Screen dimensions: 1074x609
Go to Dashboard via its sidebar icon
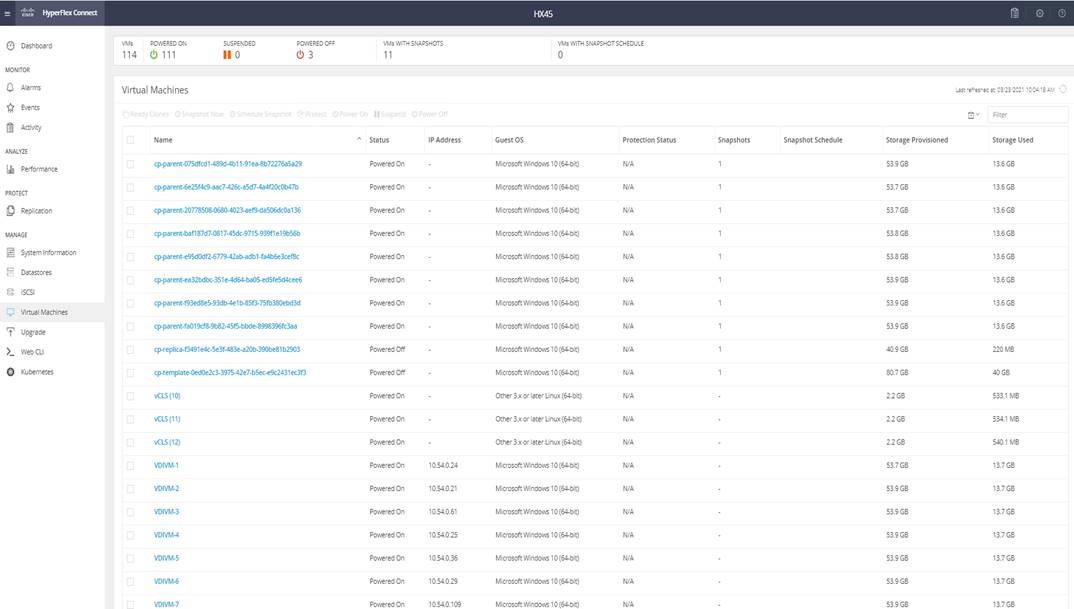tap(10, 46)
